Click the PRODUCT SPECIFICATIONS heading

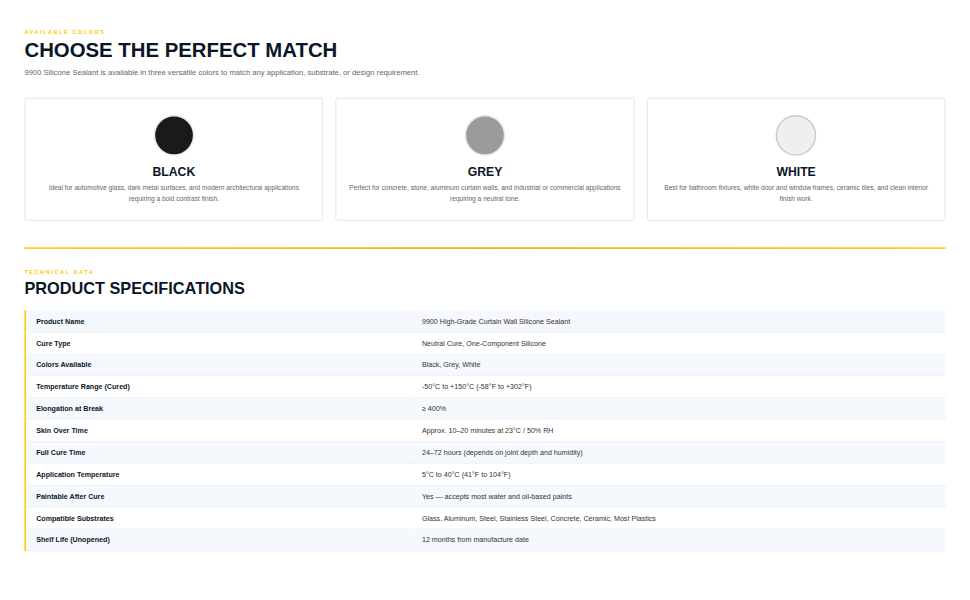(134, 288)
